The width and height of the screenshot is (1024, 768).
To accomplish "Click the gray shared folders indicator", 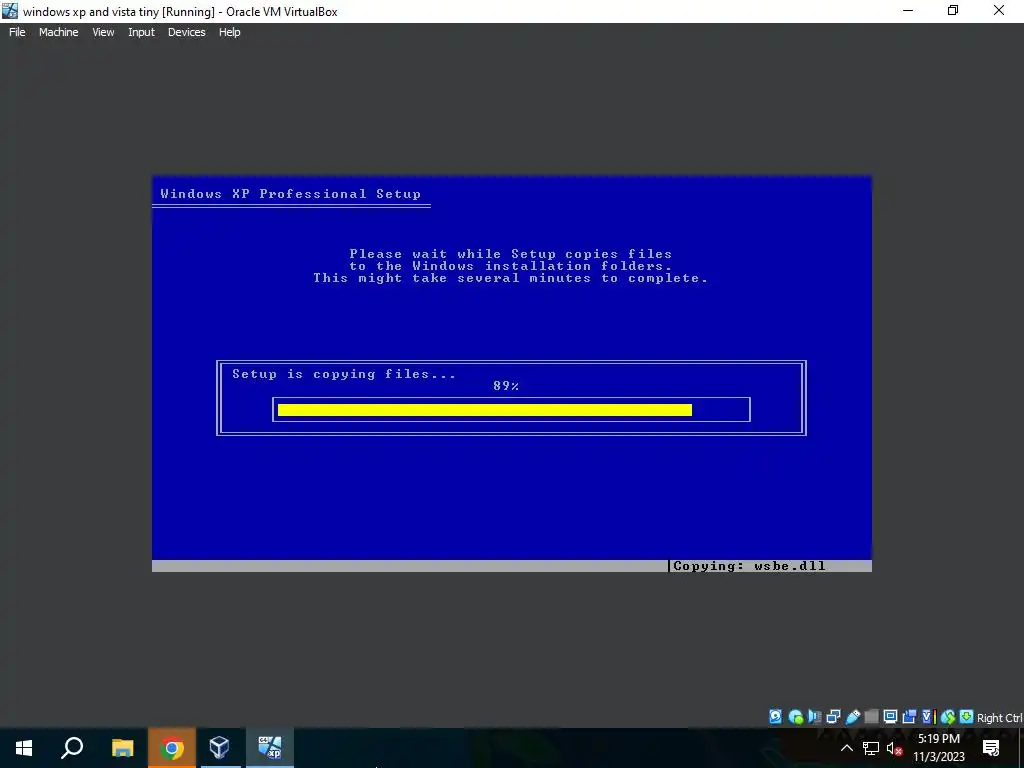I will coord(871,717).
